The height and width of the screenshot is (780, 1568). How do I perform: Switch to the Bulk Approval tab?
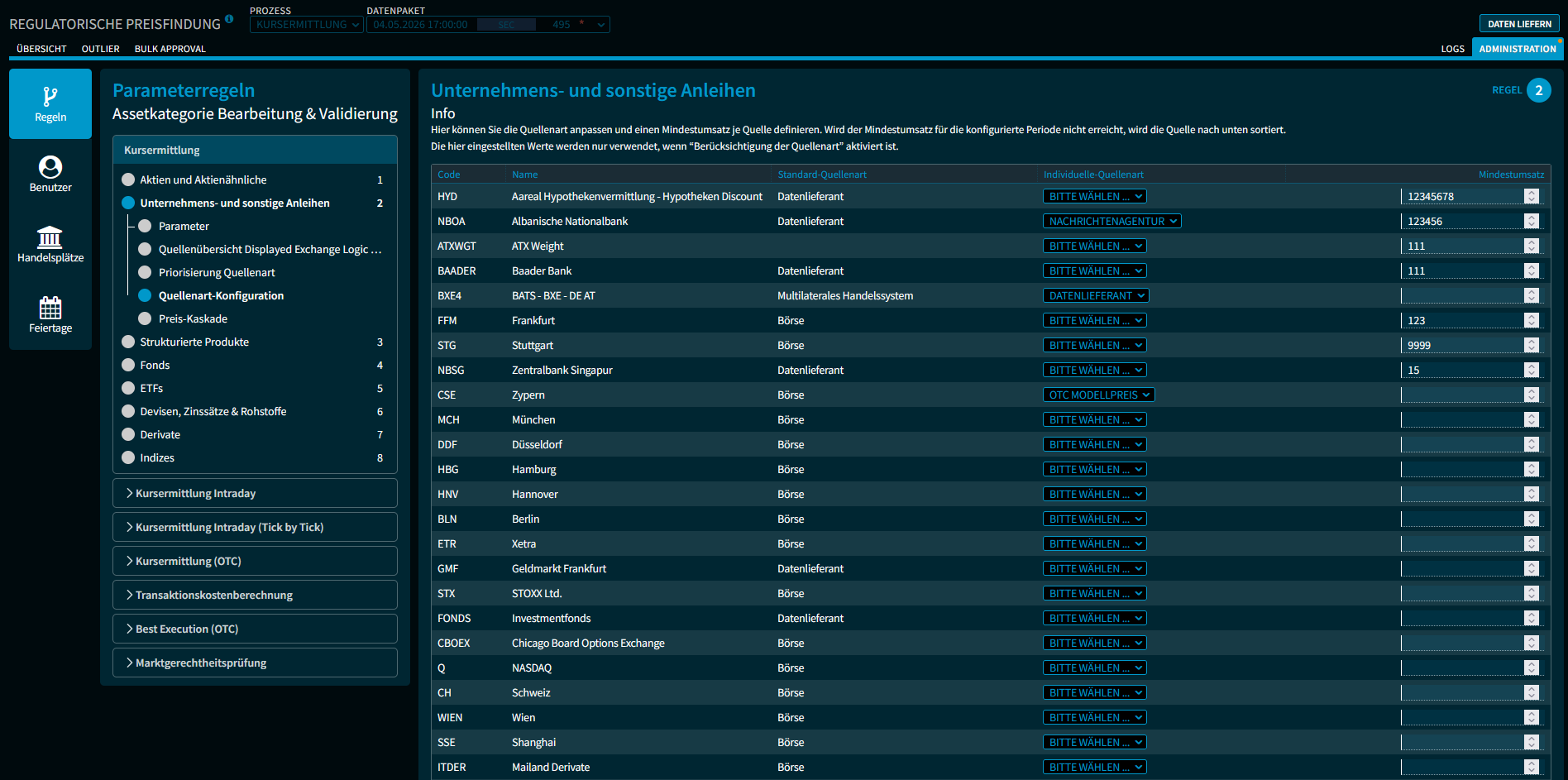point(170,49)
